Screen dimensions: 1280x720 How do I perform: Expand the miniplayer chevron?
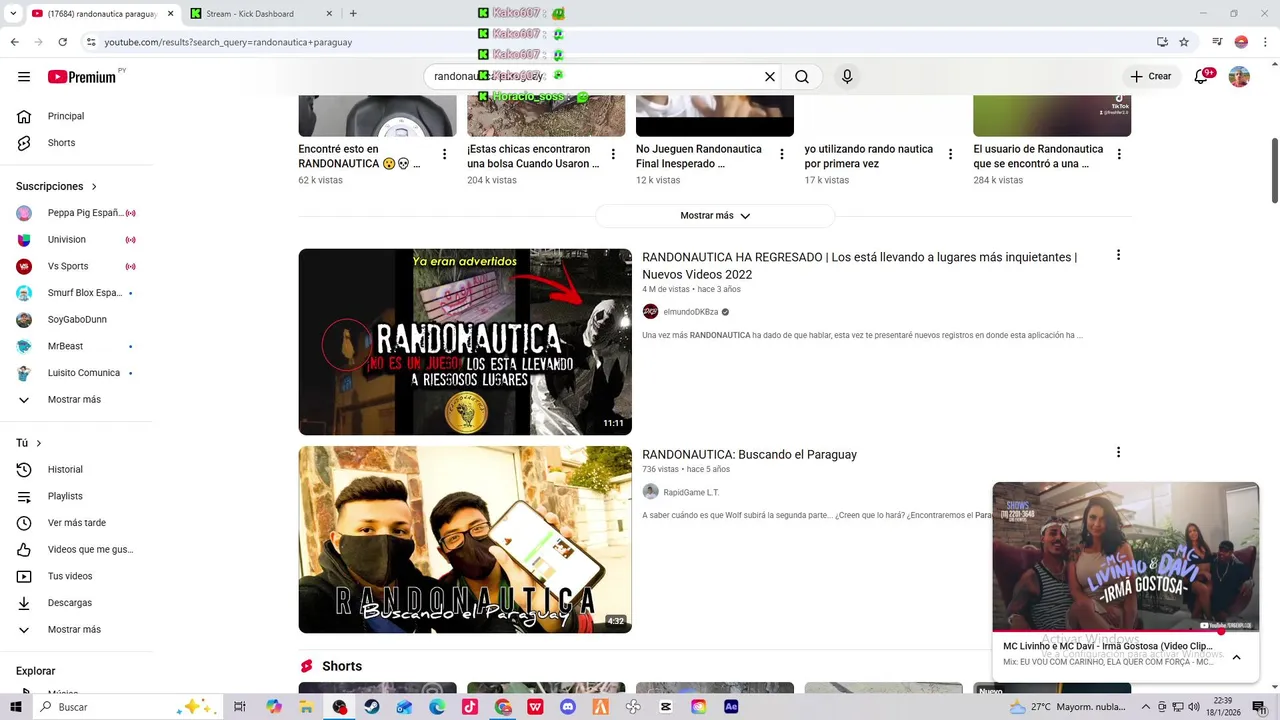point(1236,657)
